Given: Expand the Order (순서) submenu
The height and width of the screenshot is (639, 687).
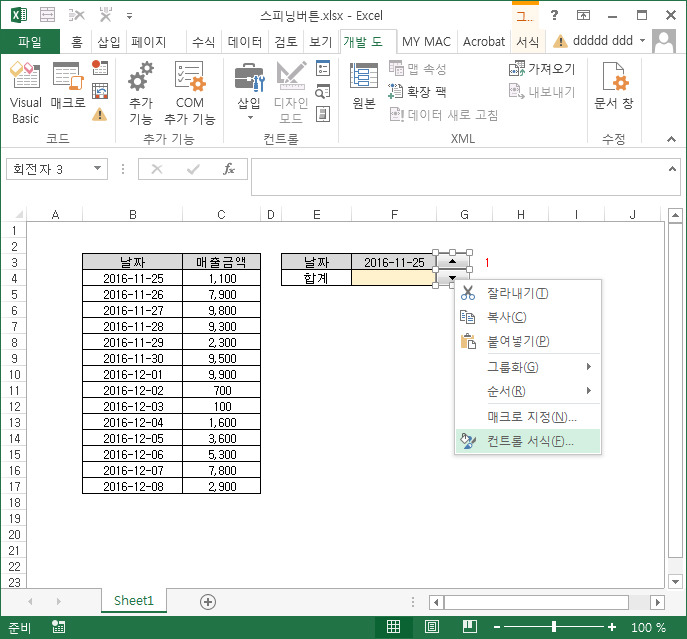Looking at the screenshot, I should tap(528, 391).
